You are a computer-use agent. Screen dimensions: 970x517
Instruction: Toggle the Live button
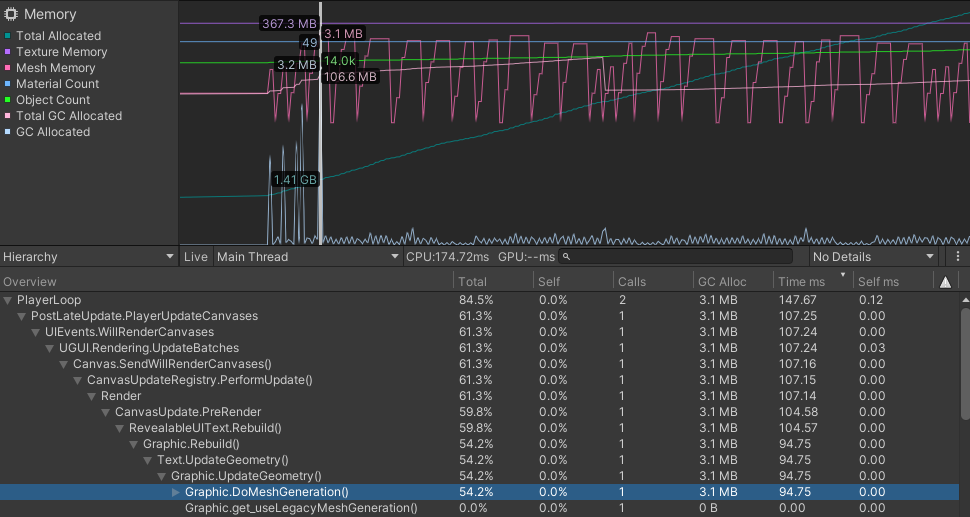pyautogui.click(x=195, y=257)
